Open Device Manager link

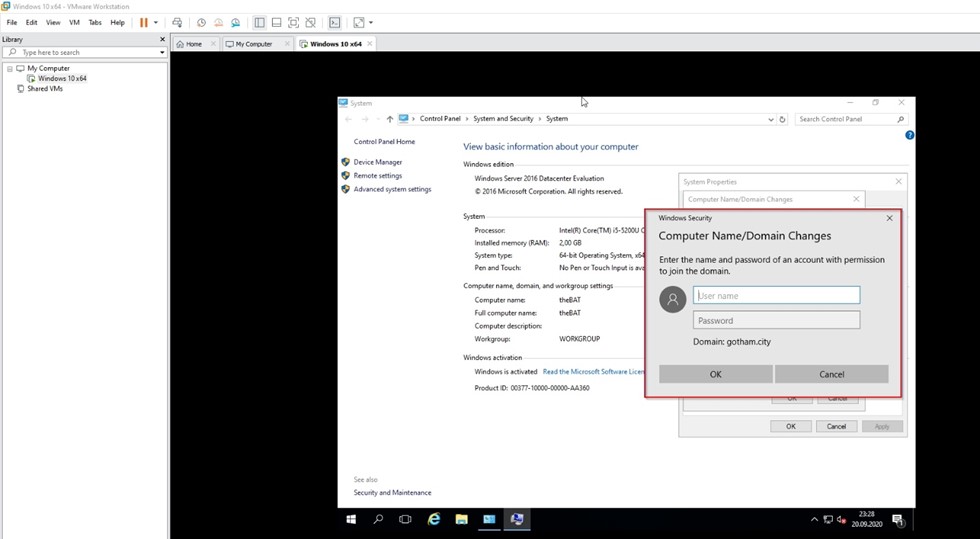click(x=378, y=162)
